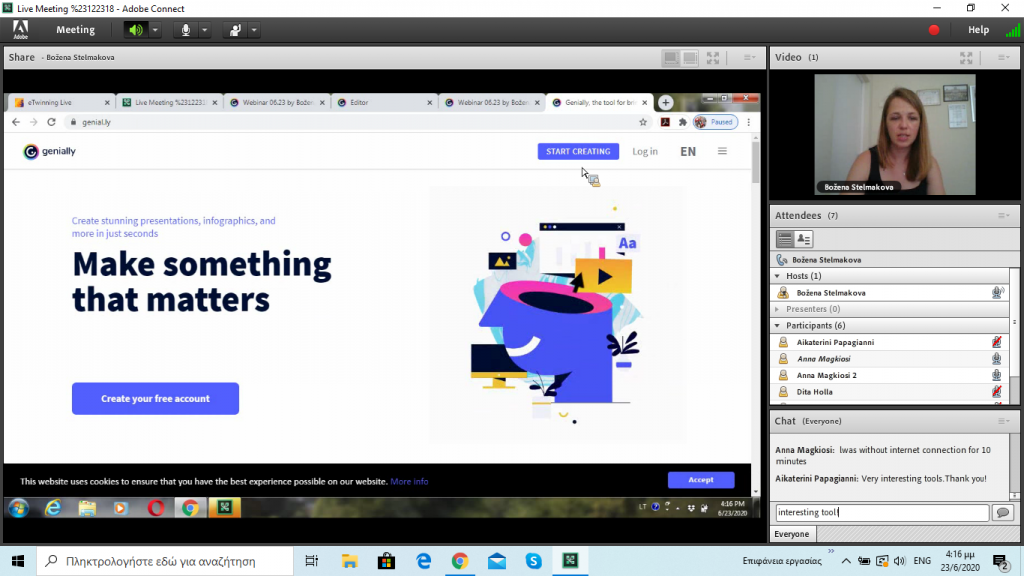Screen dimensions: 1024x576
Task: Make the Share pod full screen
Action: tap(712, 57)
